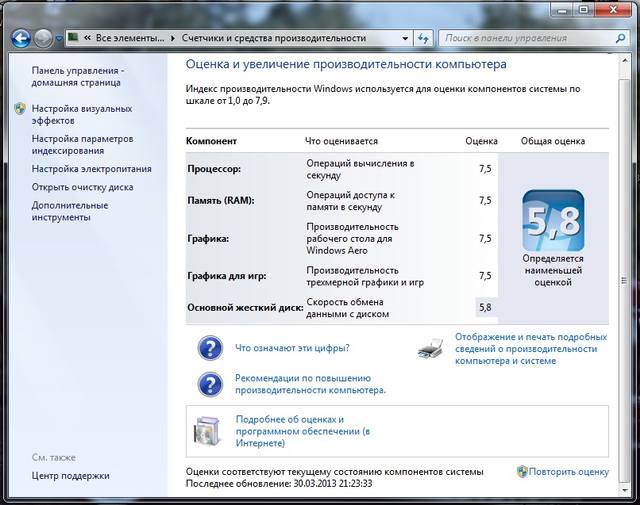Screen dimensions: 640x505
Task: Click the help icon next to 'Рекомендации по повышению'
Action: (x=209, y=384)
